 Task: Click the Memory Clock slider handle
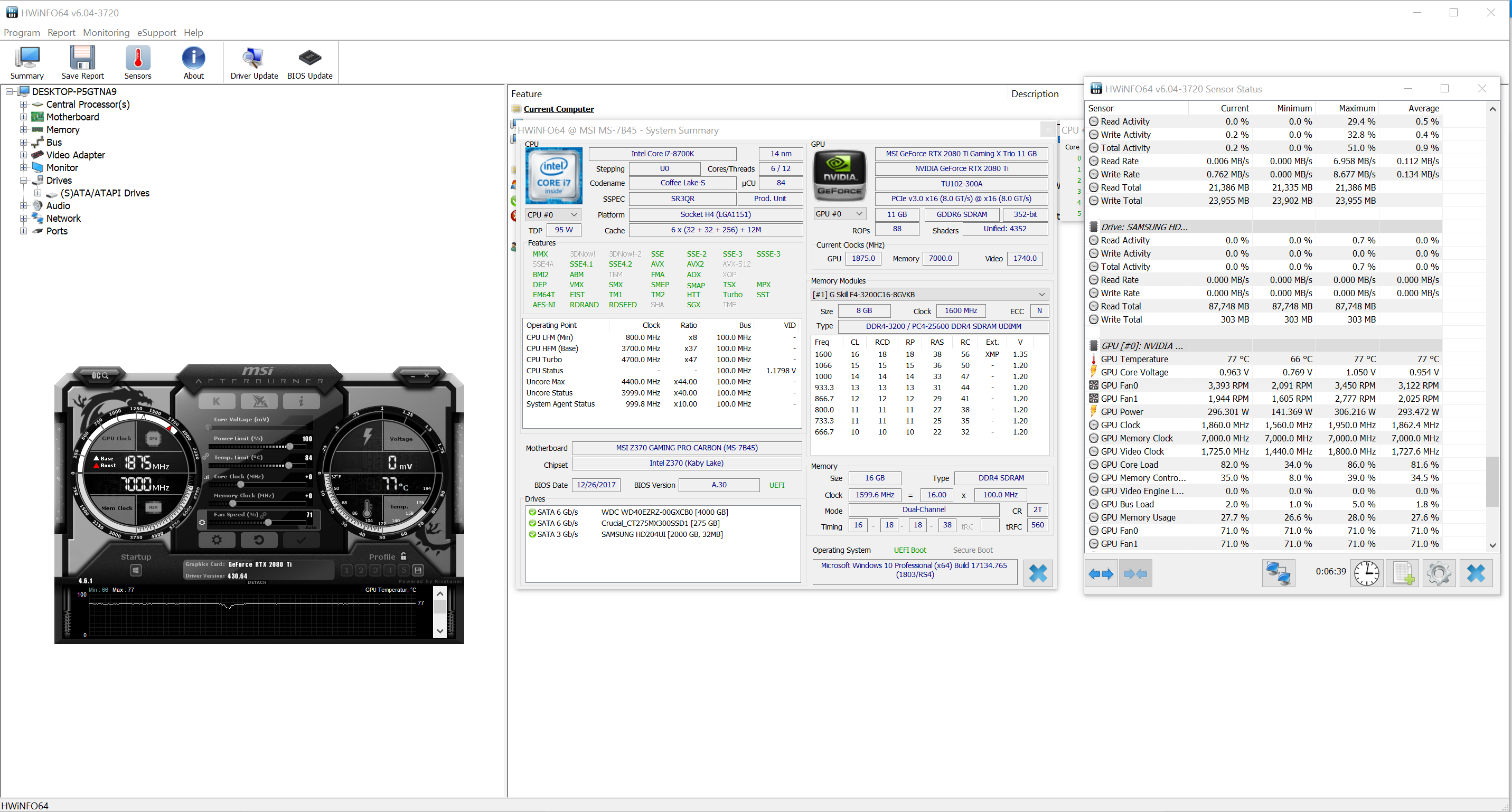click(233, 503)
